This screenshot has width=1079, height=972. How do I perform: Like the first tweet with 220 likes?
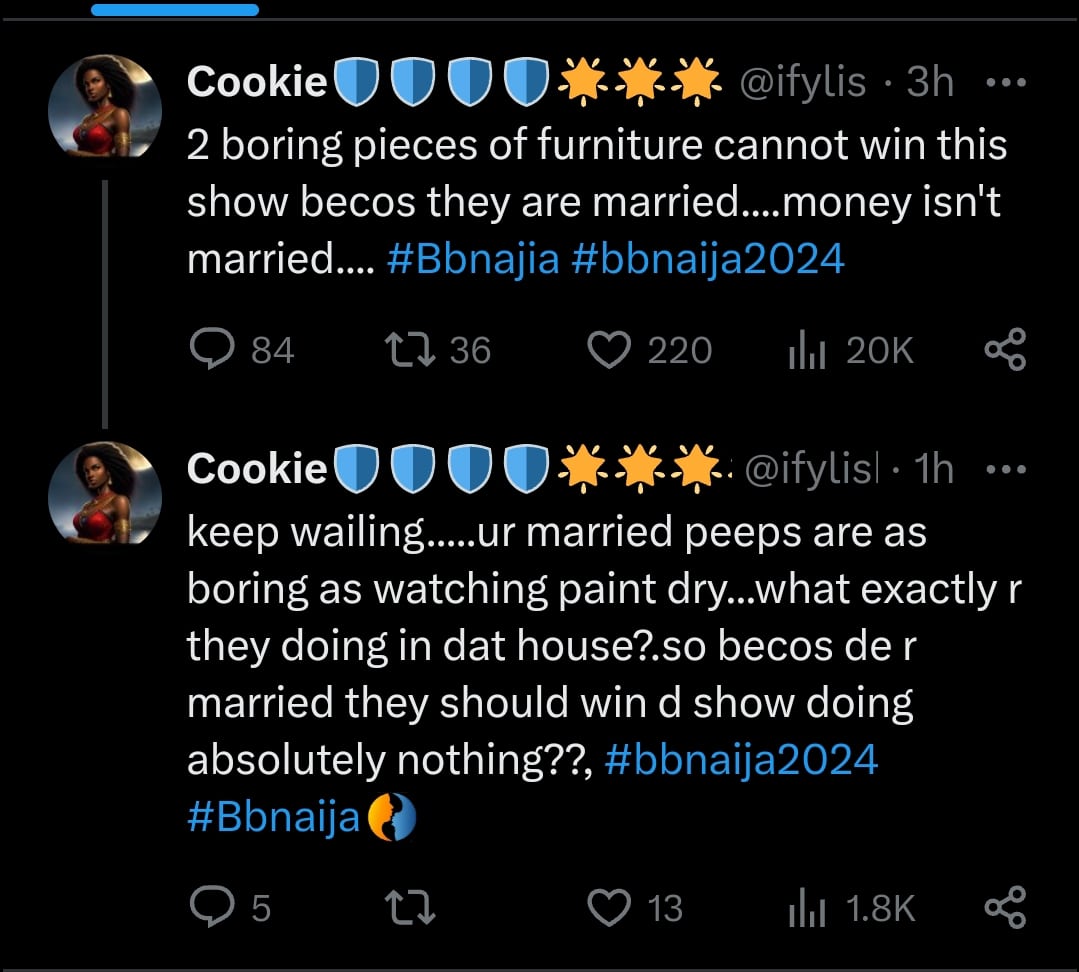coord(609,350)
